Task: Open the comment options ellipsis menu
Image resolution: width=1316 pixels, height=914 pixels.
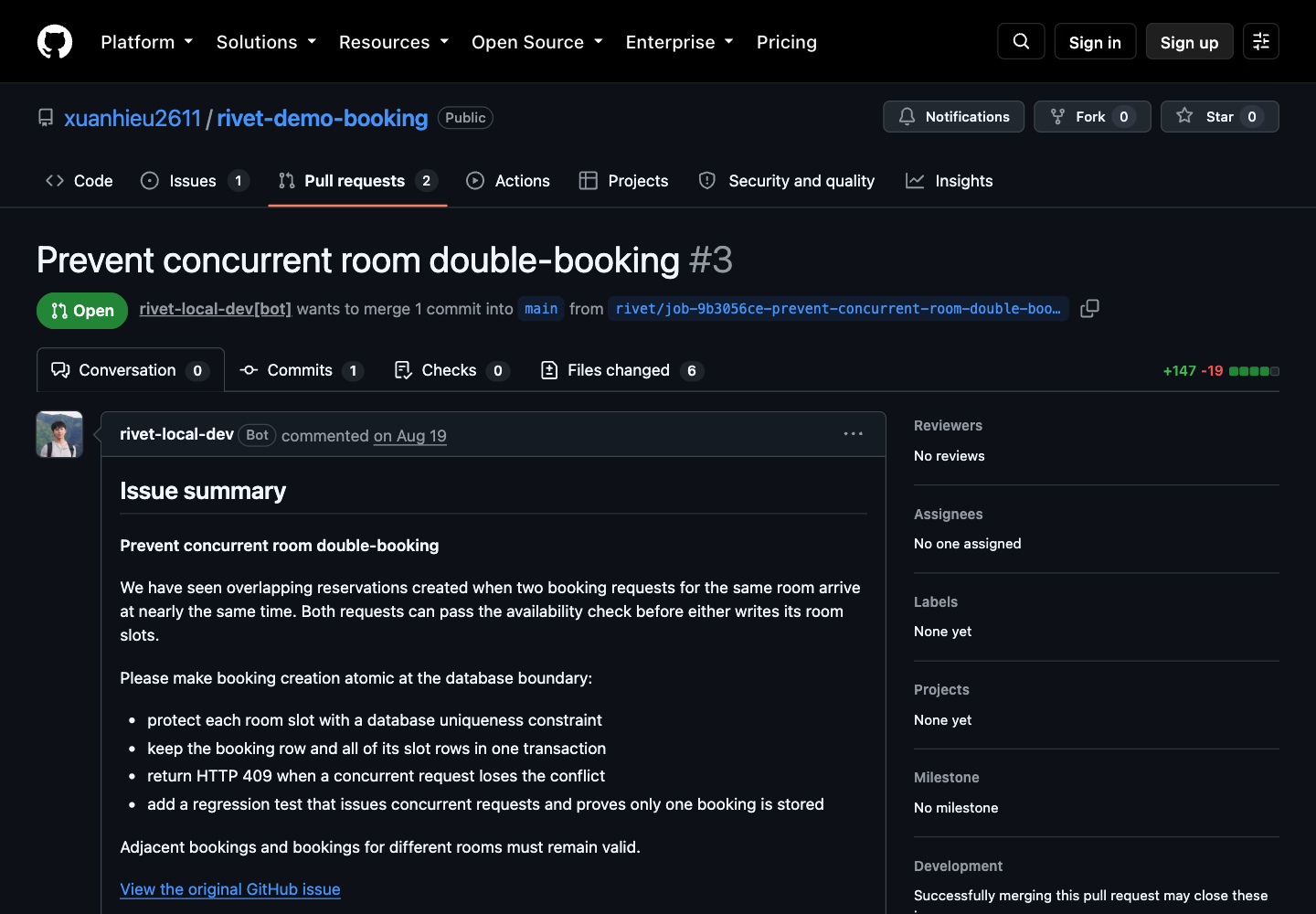Action: pyautogui.click(x=854, y=434)
